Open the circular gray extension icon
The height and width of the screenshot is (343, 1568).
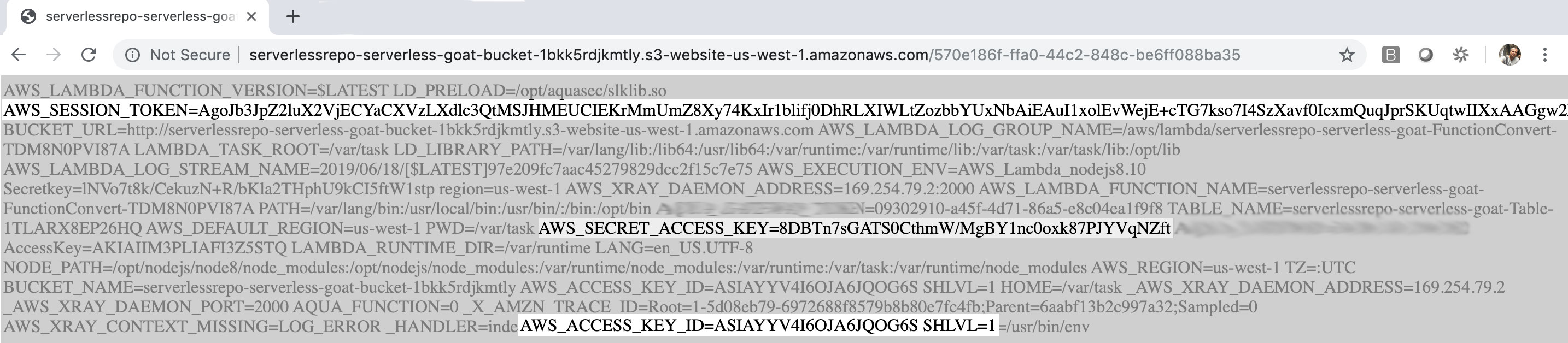(1425, 55)
